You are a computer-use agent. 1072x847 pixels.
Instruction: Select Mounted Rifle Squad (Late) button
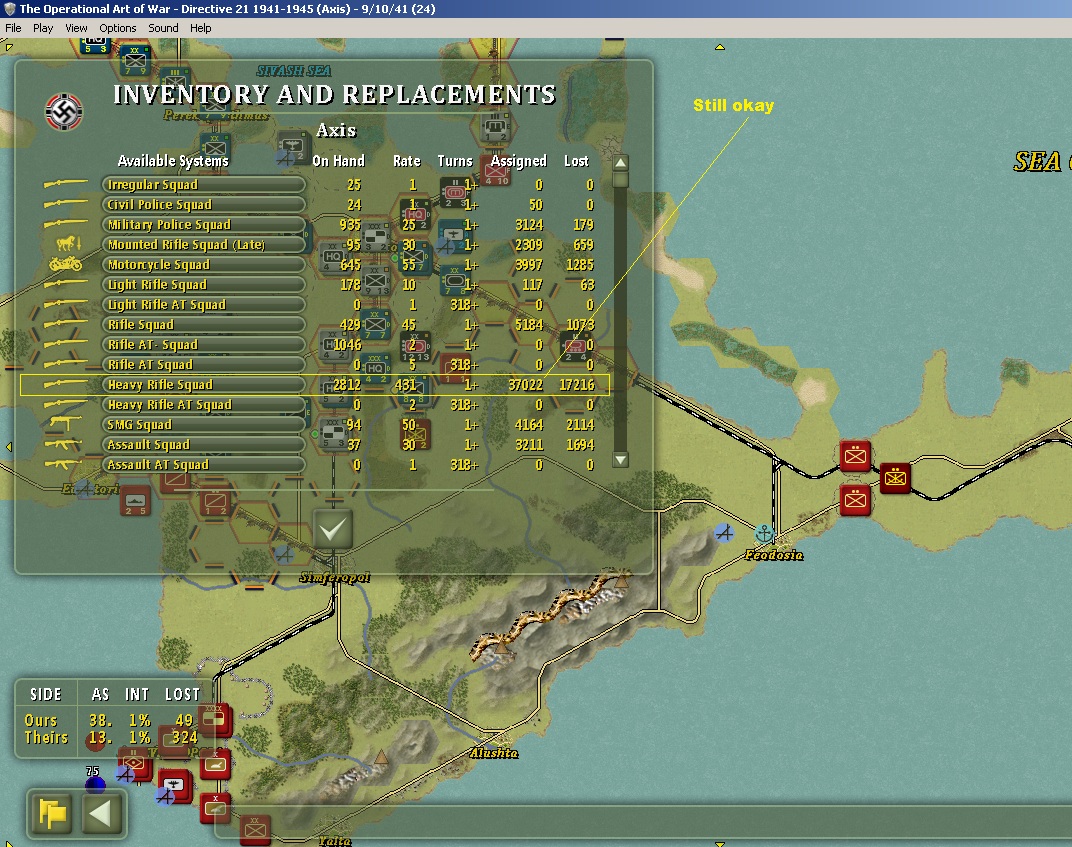(204, 245)
